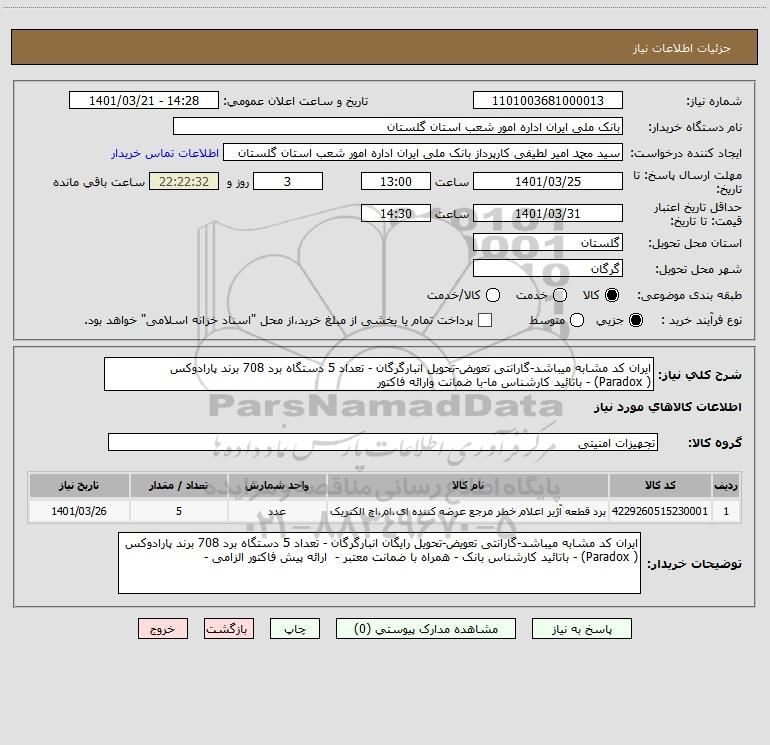
Task: Select the خدمت radio button
Action: click(x=560, y=295)
